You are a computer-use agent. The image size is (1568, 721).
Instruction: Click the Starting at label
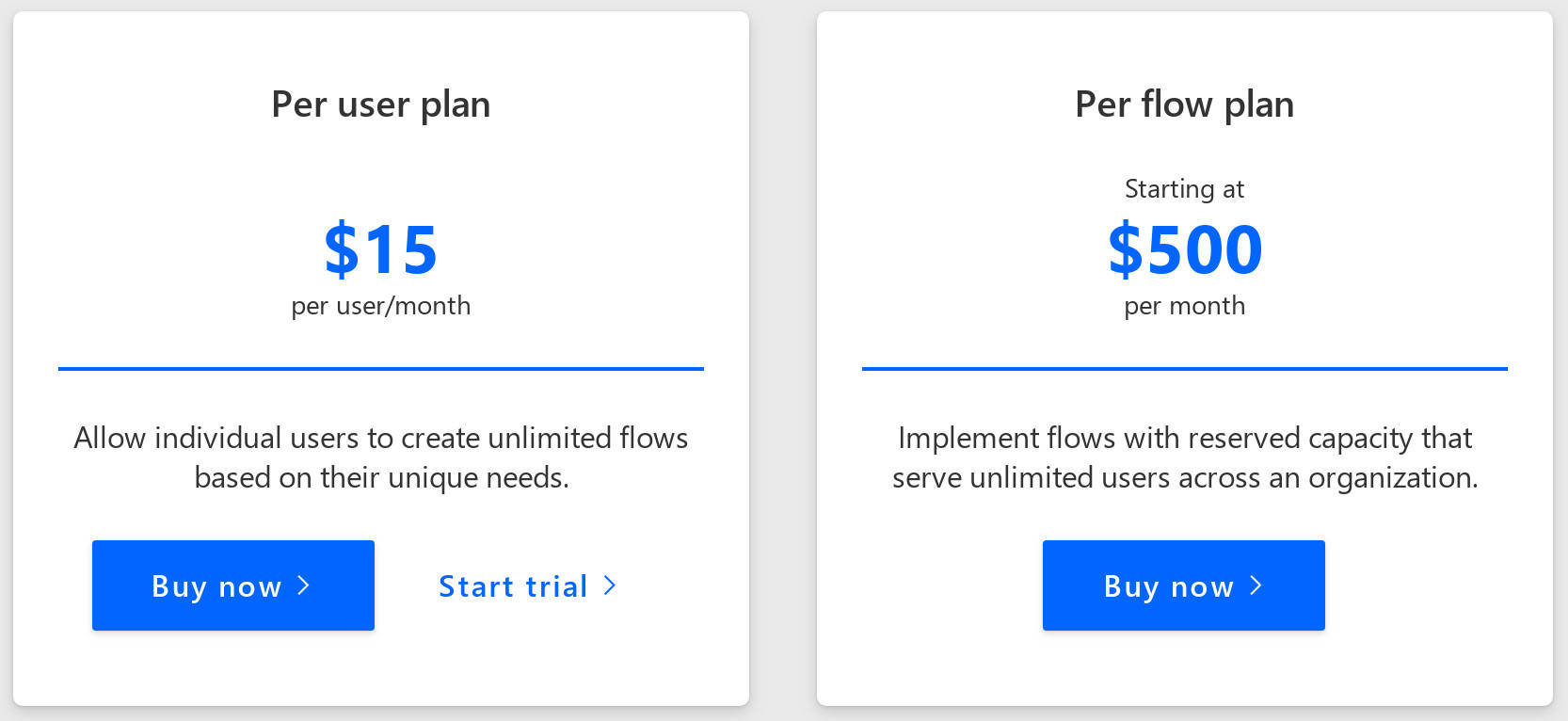pyautogui.click(x=1183, y=188)
